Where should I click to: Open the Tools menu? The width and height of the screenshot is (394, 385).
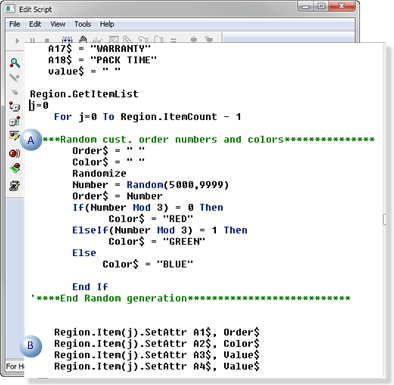(x=82, y=24)
